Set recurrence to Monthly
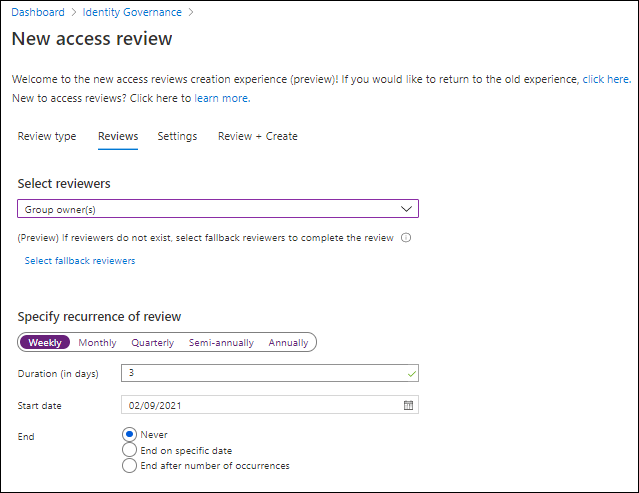The height and width of the screenshot is (493, 639). (x=97, y=342)
